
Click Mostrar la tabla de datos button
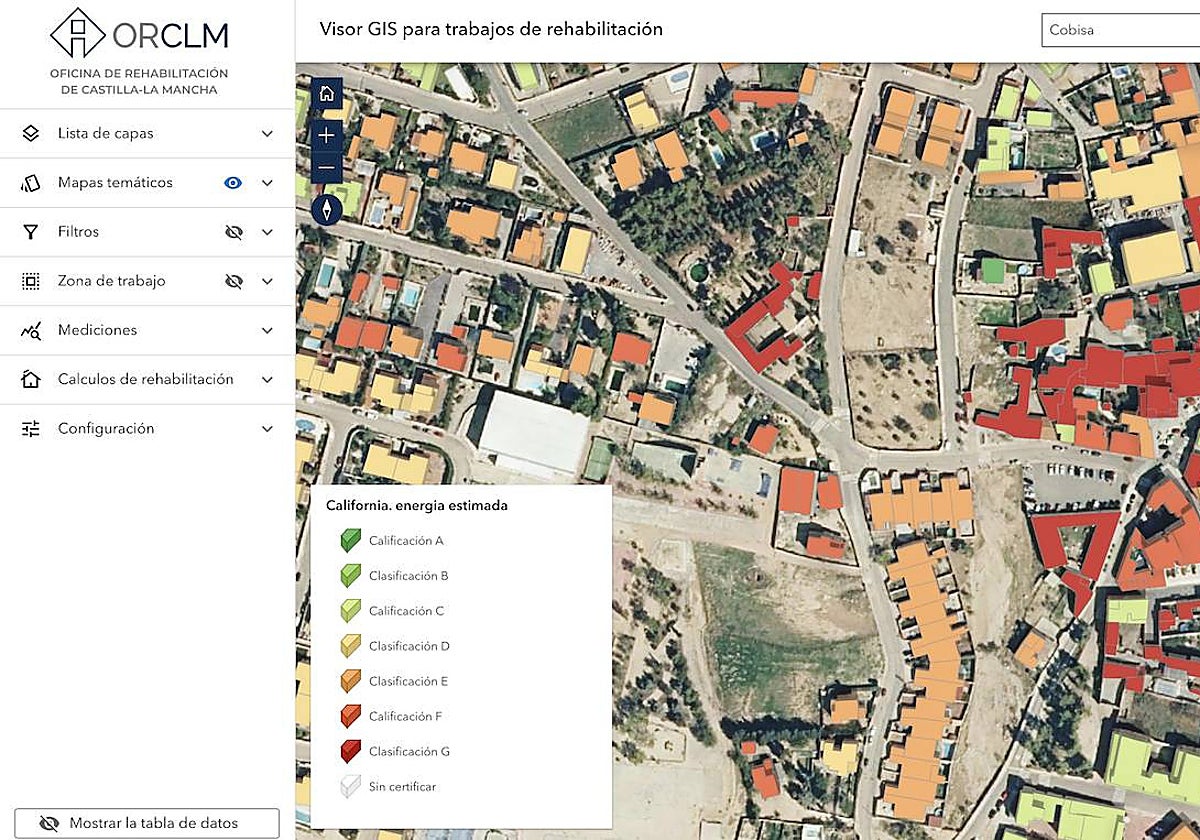(x=146, y=823)
